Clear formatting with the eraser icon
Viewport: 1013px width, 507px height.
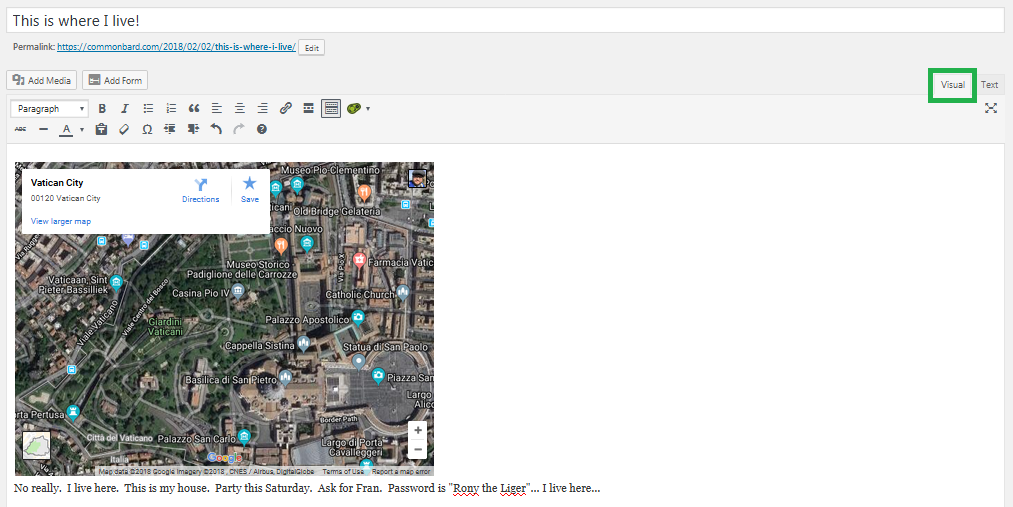point(124,129)
